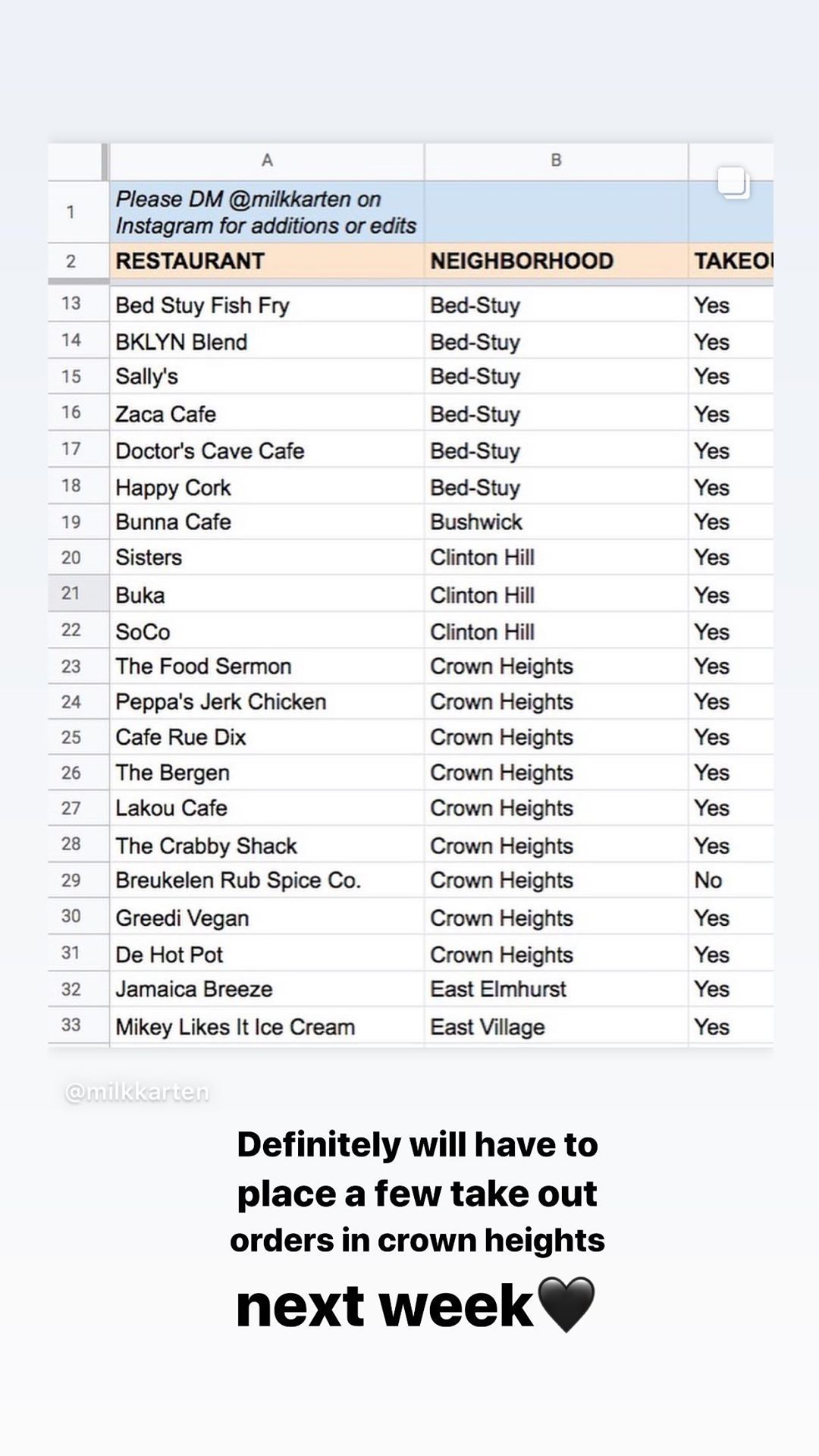Tap the multi-image carousel icon
Viewport: 819px width, 1456px height.
(x=733, y=183)
